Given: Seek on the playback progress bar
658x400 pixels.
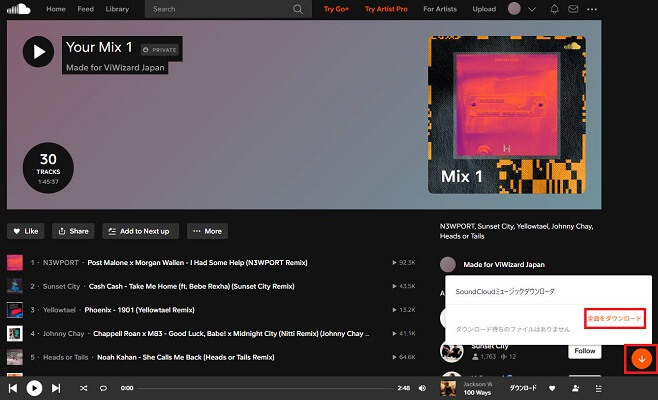Looking at the screenshot, I should (x=266, y=388).
